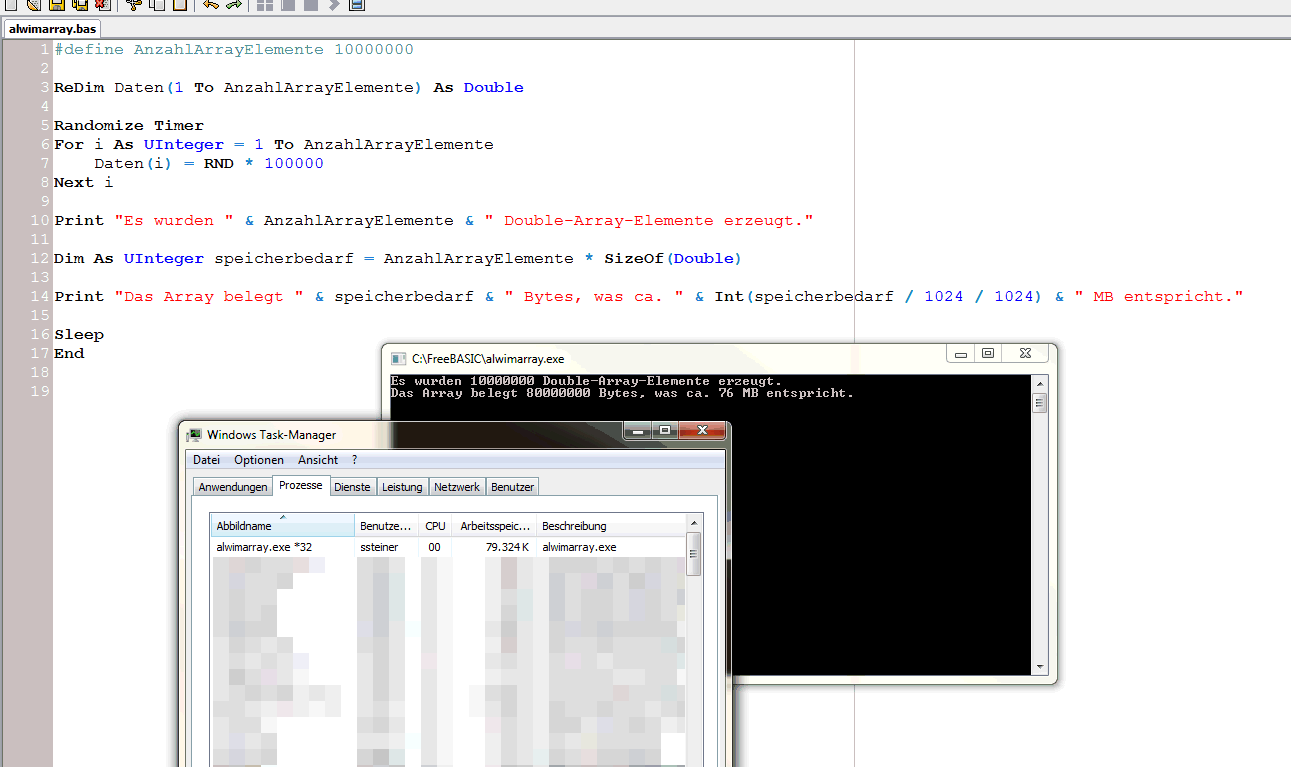Click the CPU value 00 cell
This screenshot has width=1291, height=767.
(x=434, y=547)
